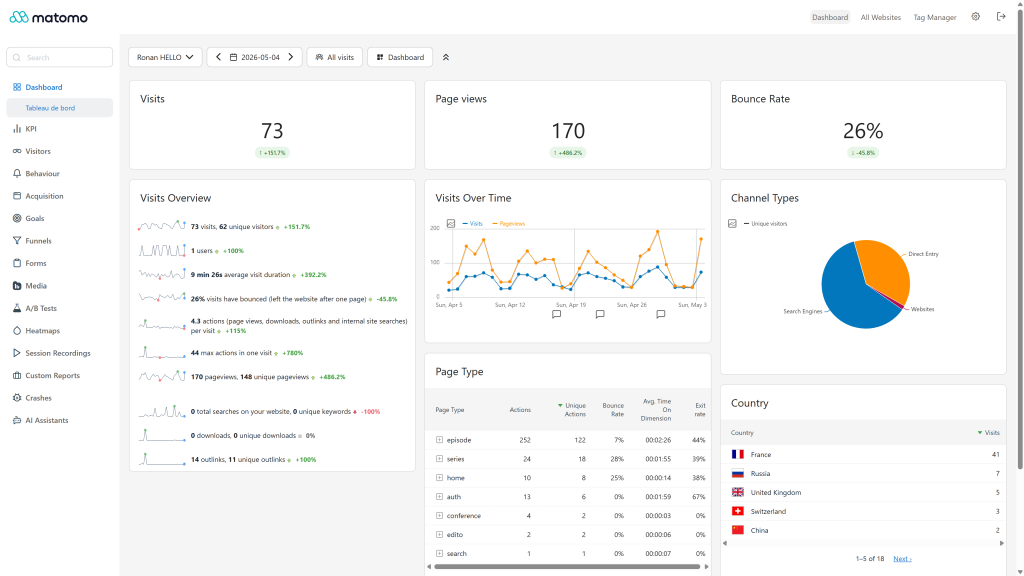The height and width of the screenshot is (576, 1024).
Task: Collapse the top controls with double chevron
Action: tap(446, 57)
